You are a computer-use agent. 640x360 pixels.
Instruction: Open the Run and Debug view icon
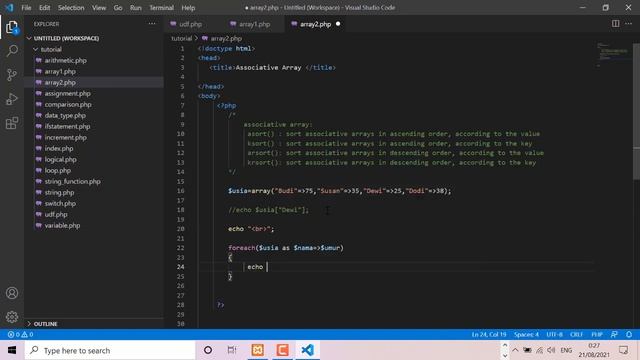12,99
